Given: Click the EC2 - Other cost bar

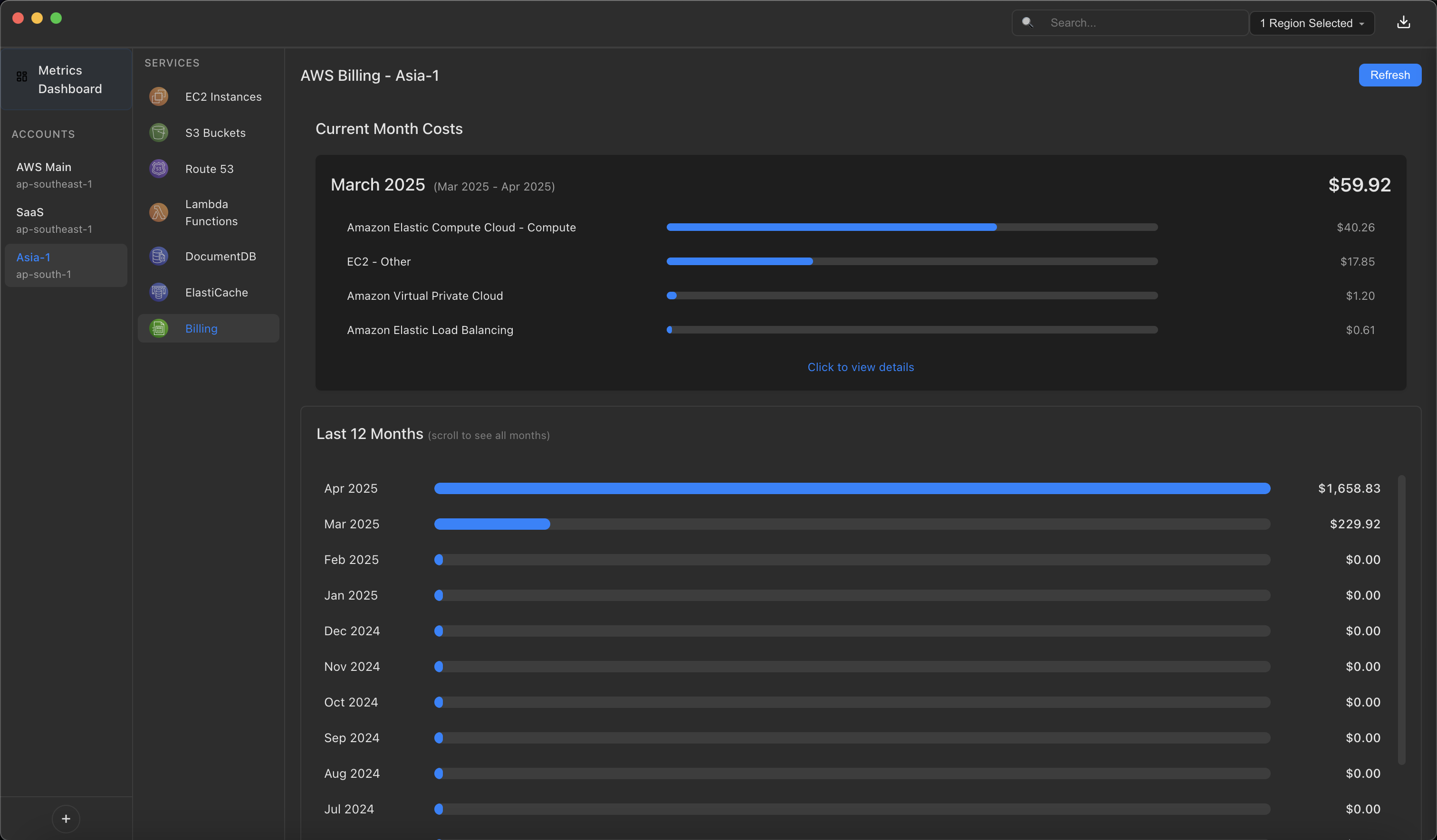Looking at the screenshot, I should (912, 261).
